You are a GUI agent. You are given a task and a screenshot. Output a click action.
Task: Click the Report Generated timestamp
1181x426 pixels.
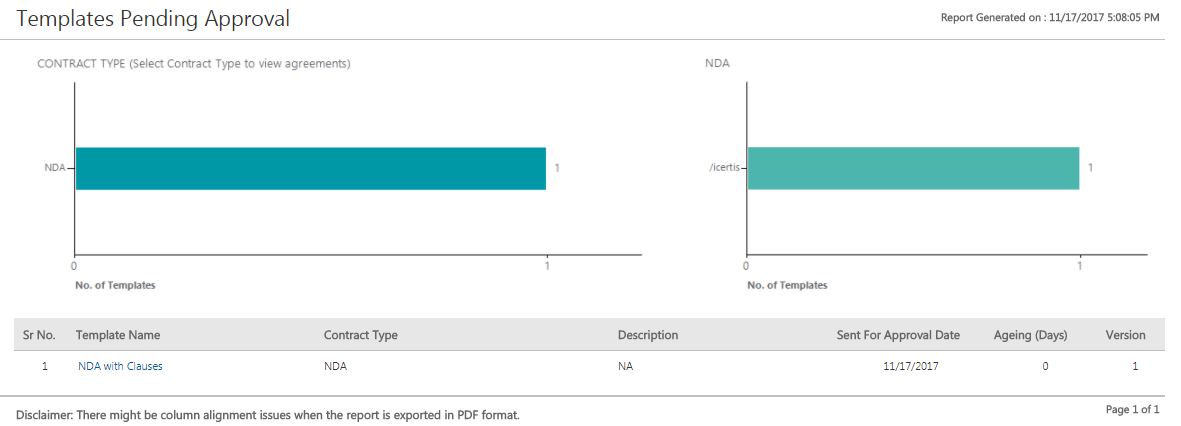[x=1050, y=18]
